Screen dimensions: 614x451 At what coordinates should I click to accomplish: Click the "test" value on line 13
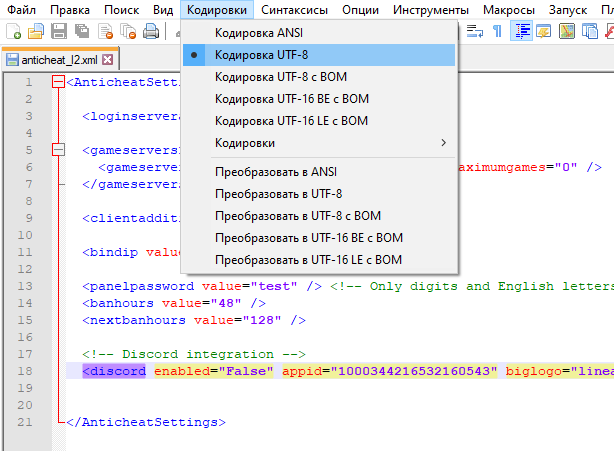point(274,286)
